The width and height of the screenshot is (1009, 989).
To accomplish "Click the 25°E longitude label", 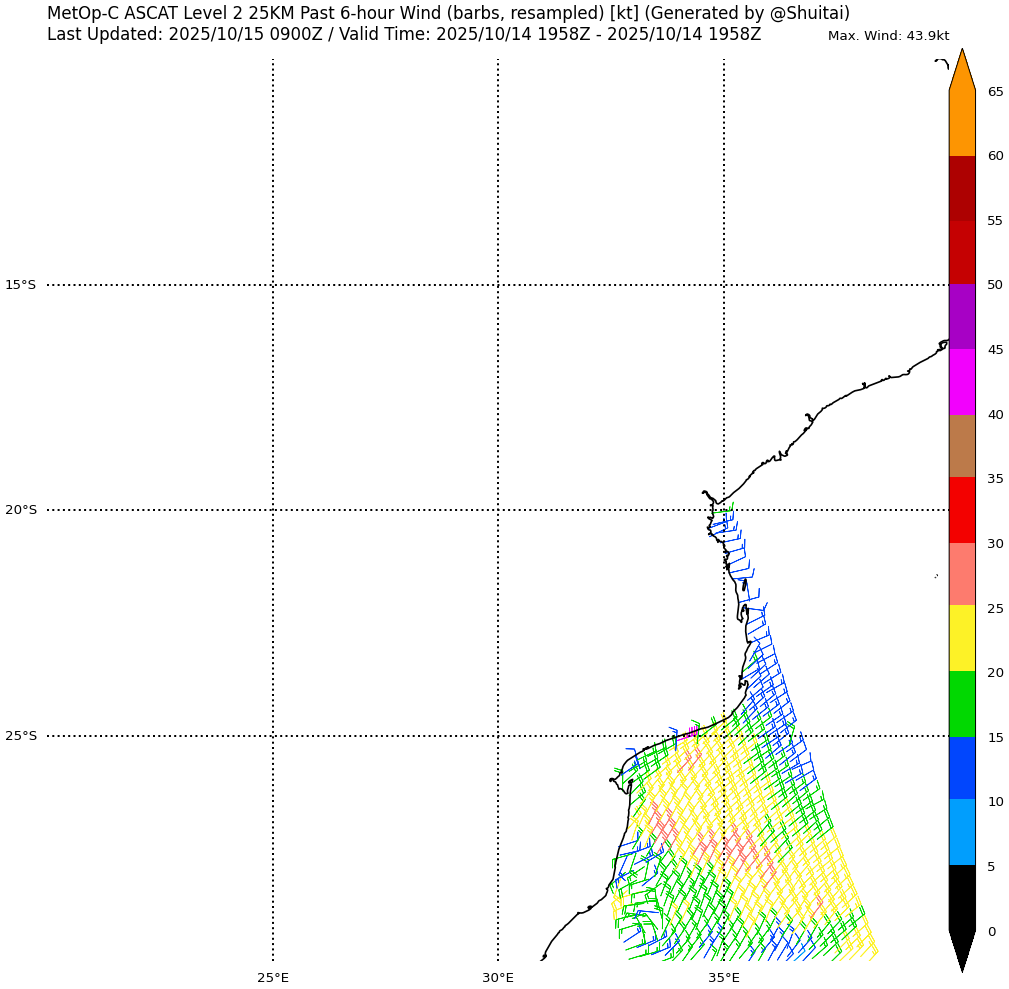I will (273, 977).
